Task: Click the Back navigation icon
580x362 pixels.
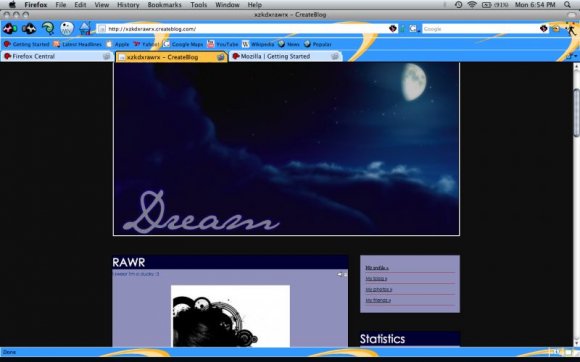Action: tap(10, 28)
